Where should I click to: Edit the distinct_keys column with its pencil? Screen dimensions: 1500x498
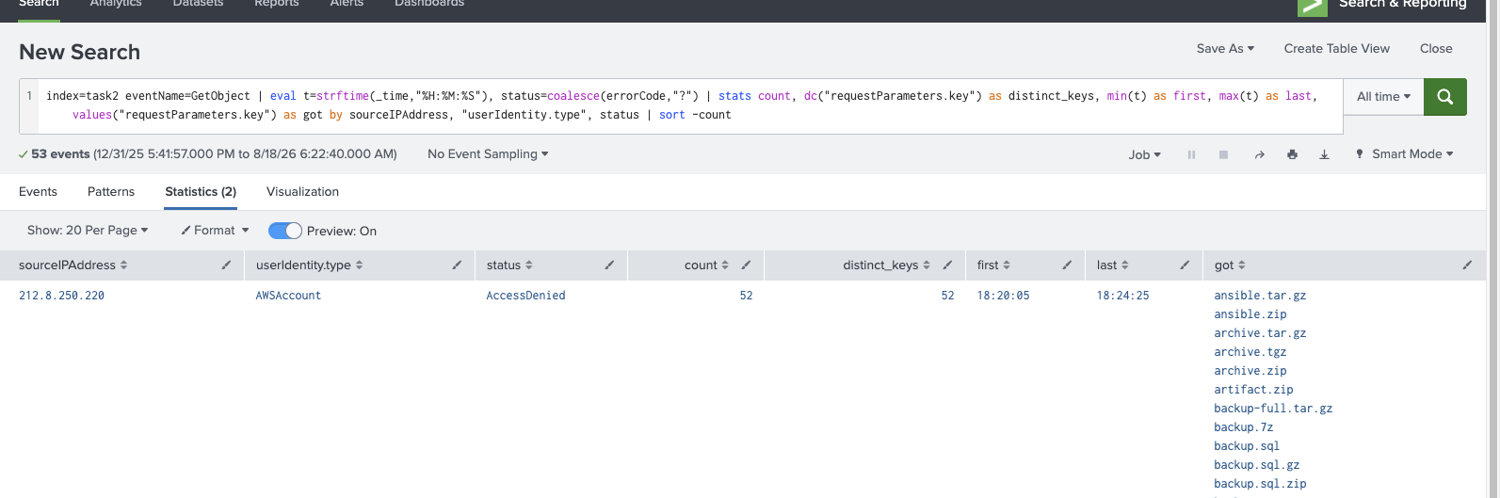(946, 265)
